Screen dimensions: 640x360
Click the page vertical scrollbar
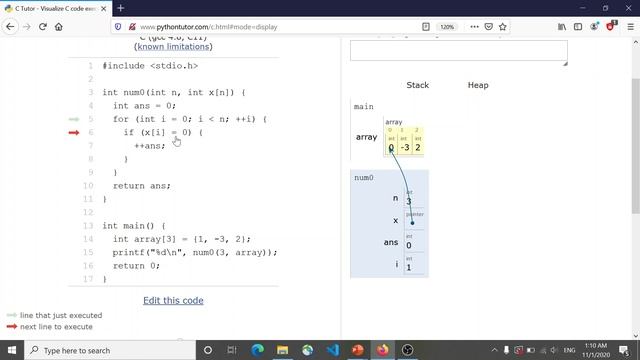[x=636, y=146]
